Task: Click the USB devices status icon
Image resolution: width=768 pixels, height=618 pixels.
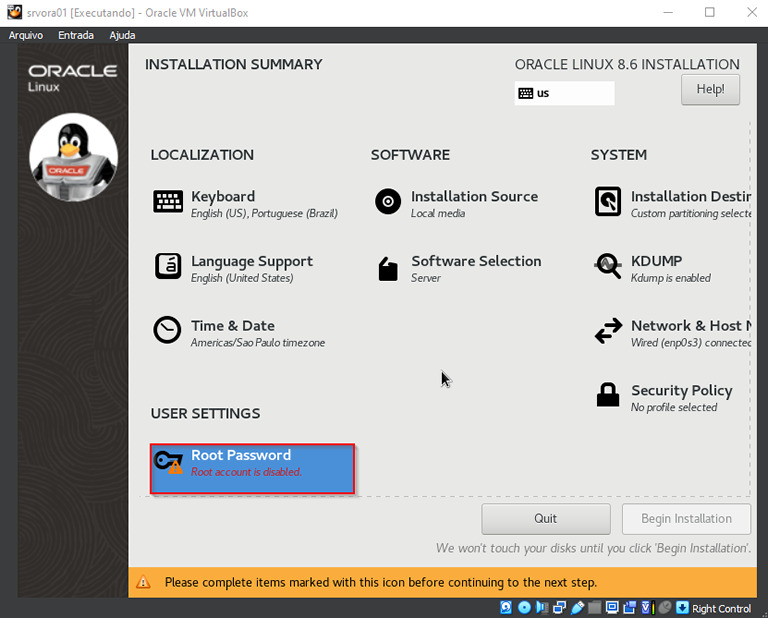Action: point(577,608)
